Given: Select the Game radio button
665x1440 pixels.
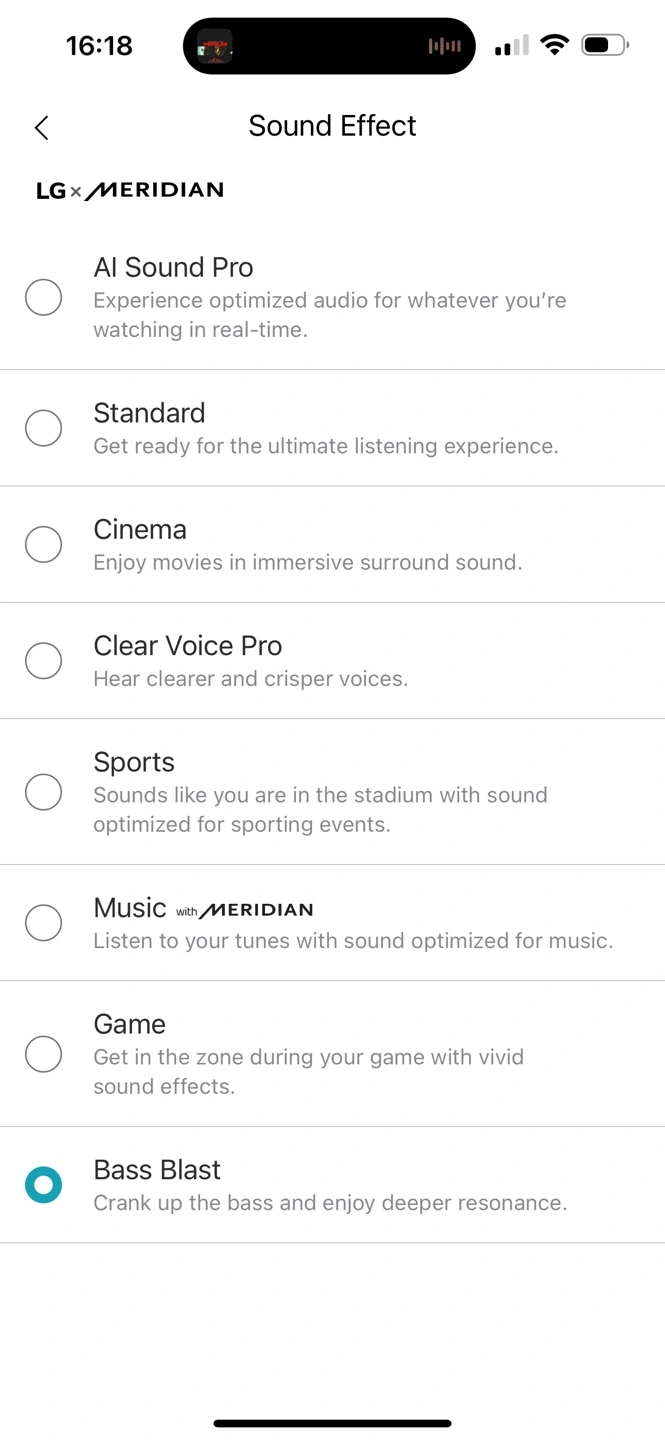Looking at the screenshot, I should [43, 1053].
